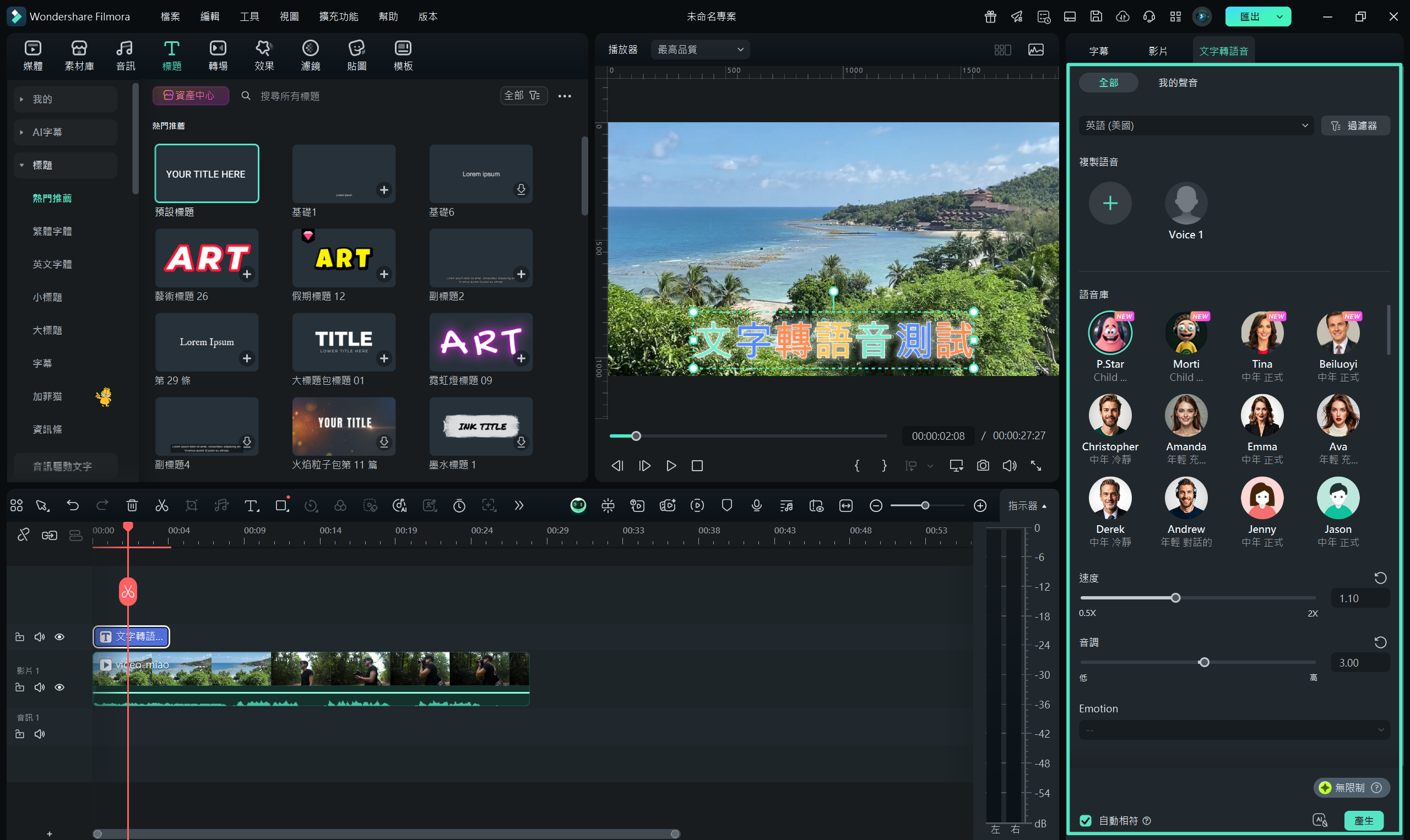Select the split scissors tool
The image size is (1410, 840).
[x=162, y=505]
